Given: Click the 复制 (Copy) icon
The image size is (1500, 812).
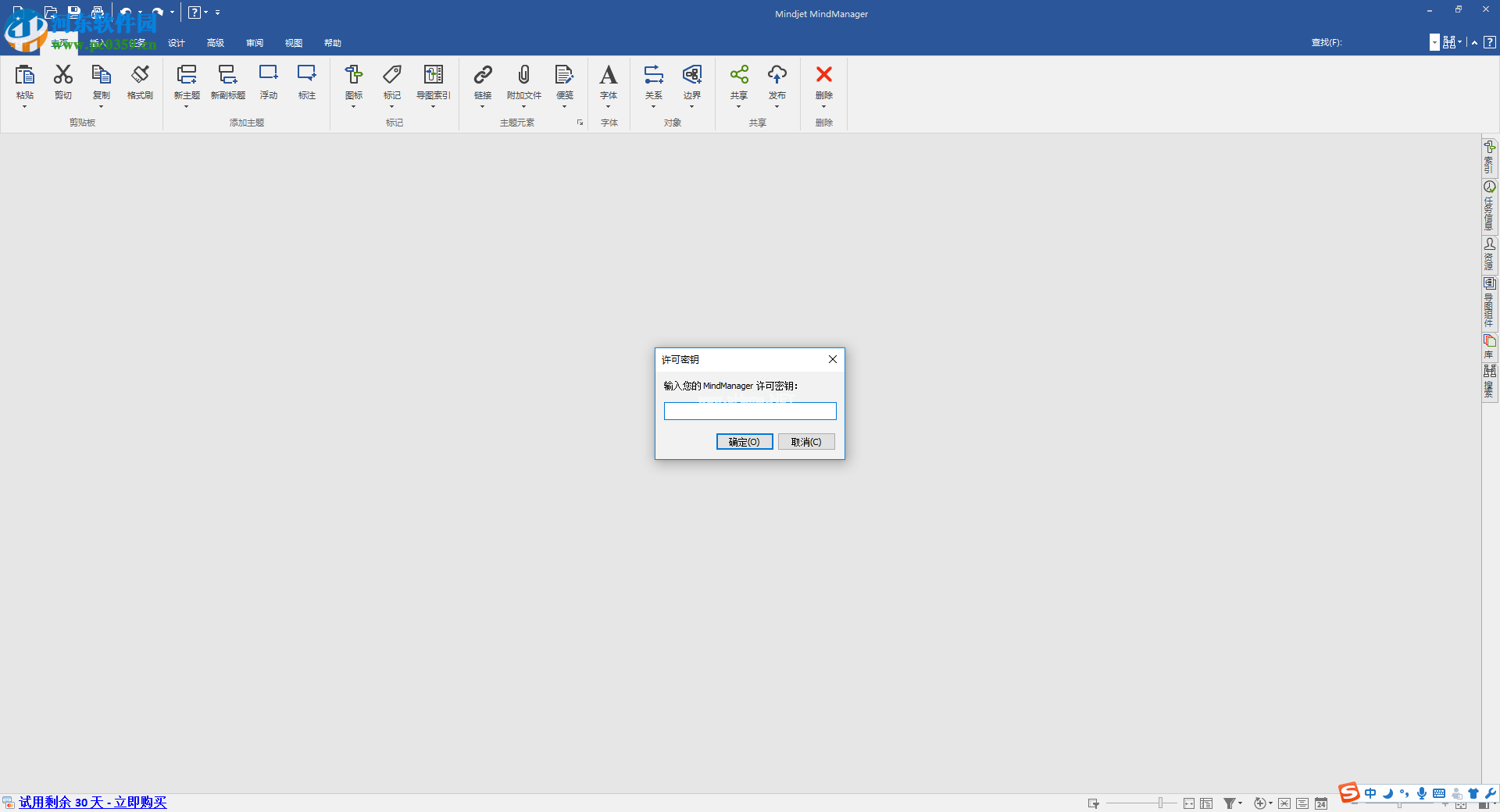Looking at the screenshot, I should [x=102, y=75].
